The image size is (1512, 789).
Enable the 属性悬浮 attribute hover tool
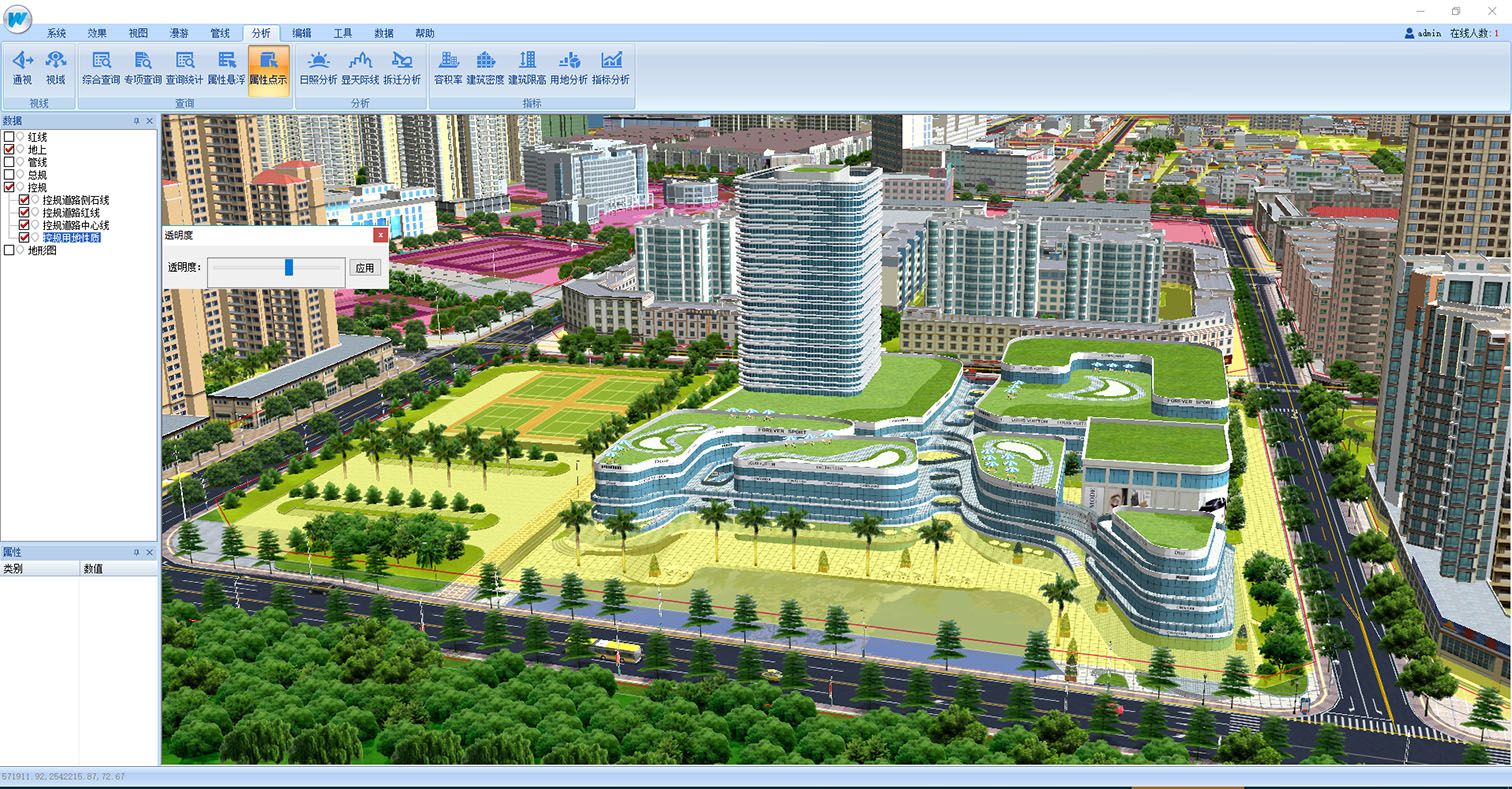[x=226, y=68]
